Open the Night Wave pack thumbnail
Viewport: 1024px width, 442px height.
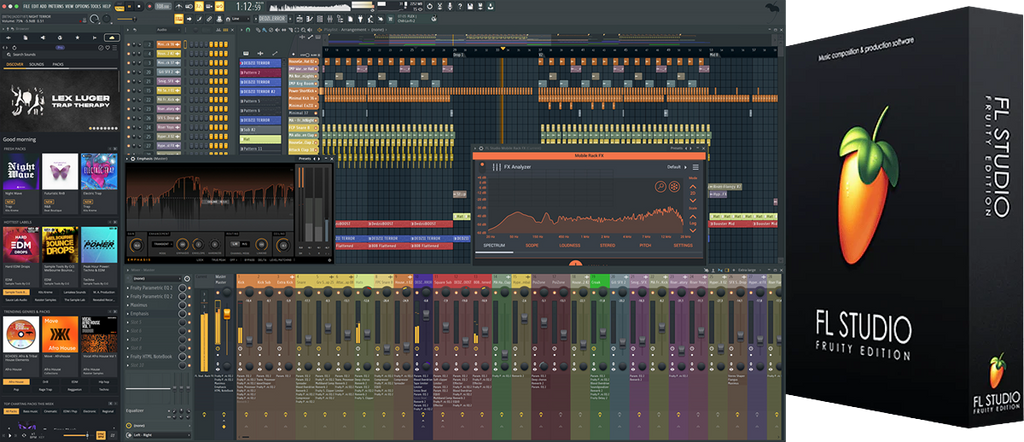21,172
